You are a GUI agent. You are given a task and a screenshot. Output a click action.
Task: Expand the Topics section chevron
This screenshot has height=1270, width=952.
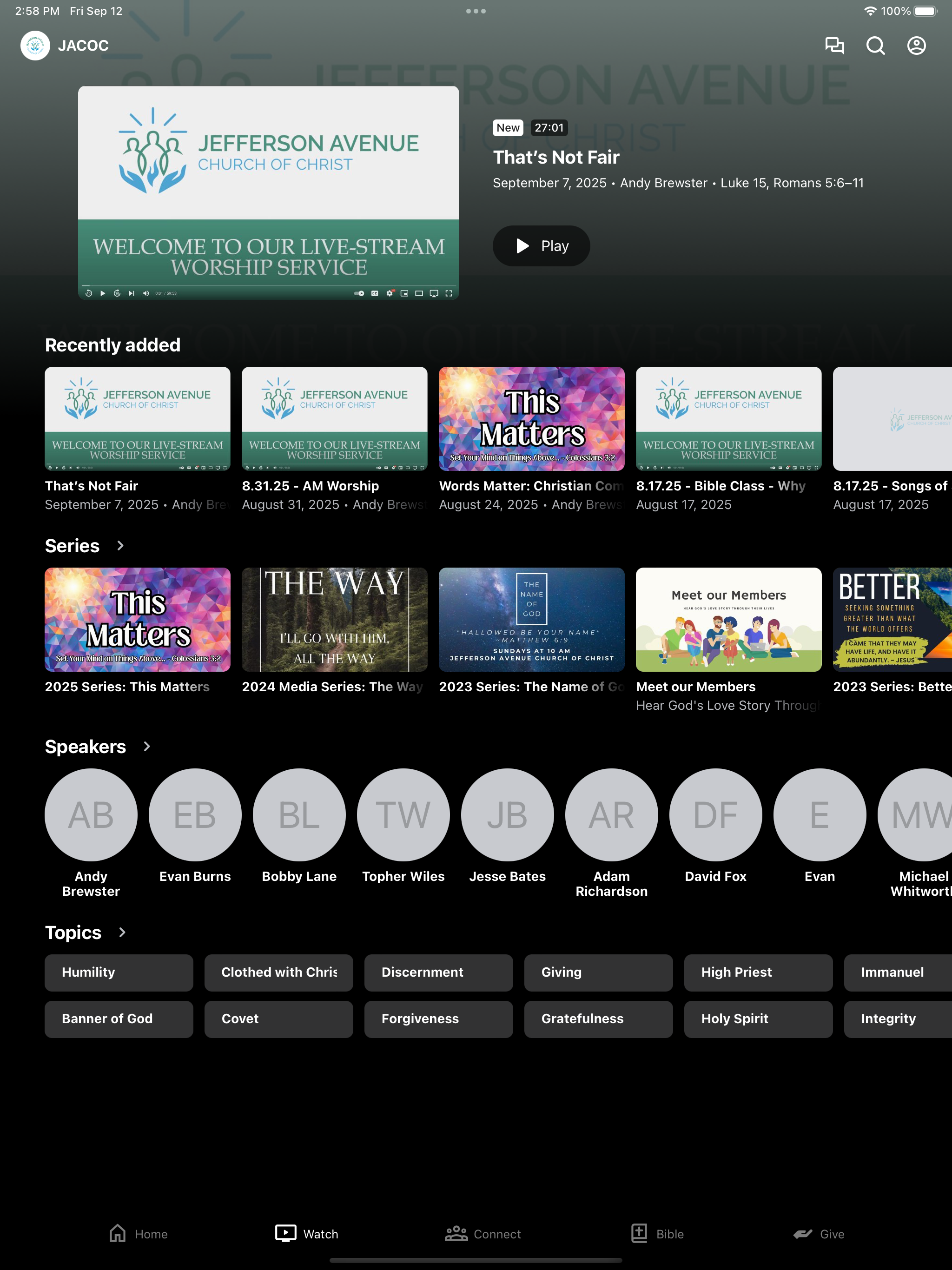[x=122, y=933]
